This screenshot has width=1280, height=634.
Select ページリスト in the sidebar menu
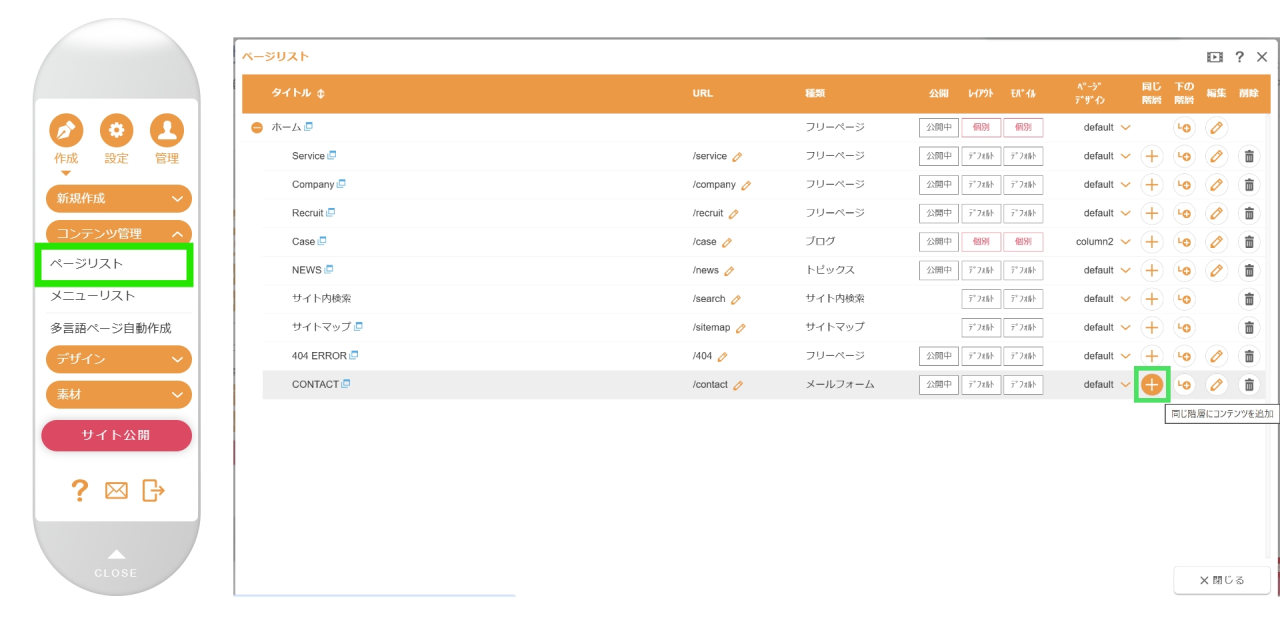pos(112,264)
